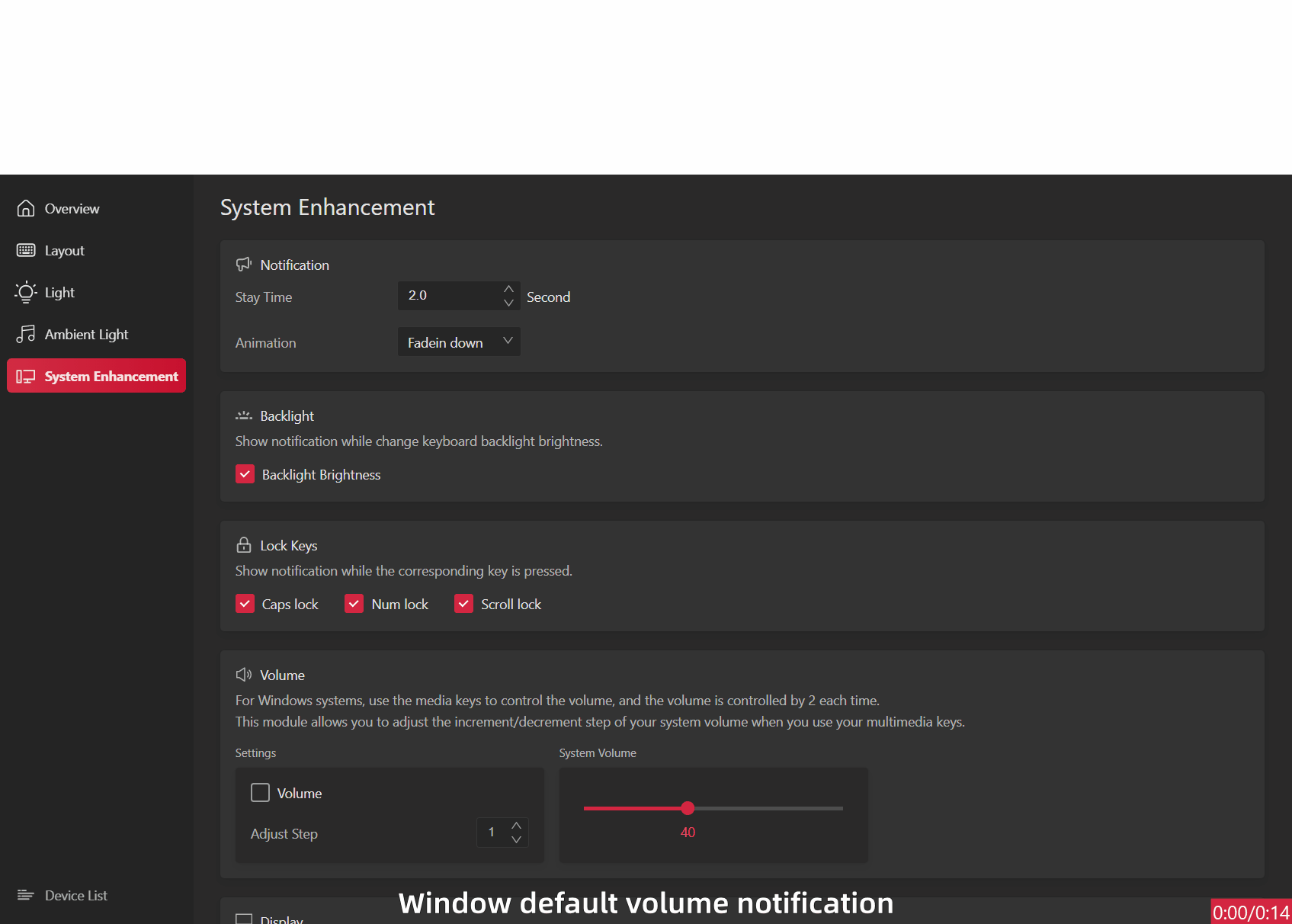Increase Adjust Step with up arrow

point(516,826)
